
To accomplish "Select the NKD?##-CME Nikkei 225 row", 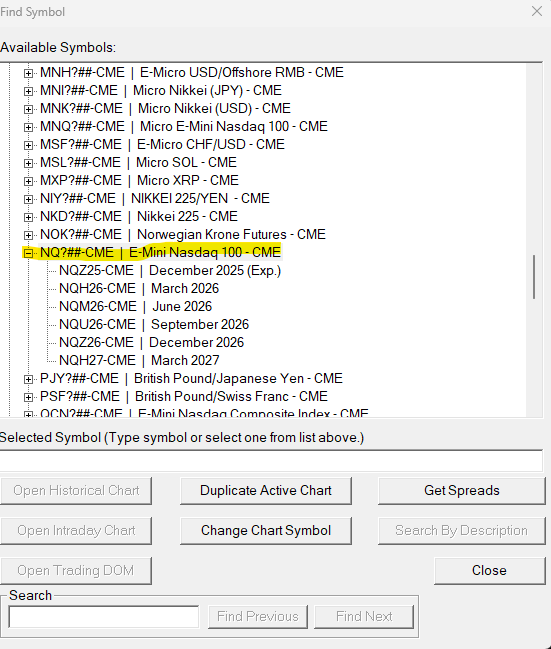I will pyautogui.click(x=139, y=216).
